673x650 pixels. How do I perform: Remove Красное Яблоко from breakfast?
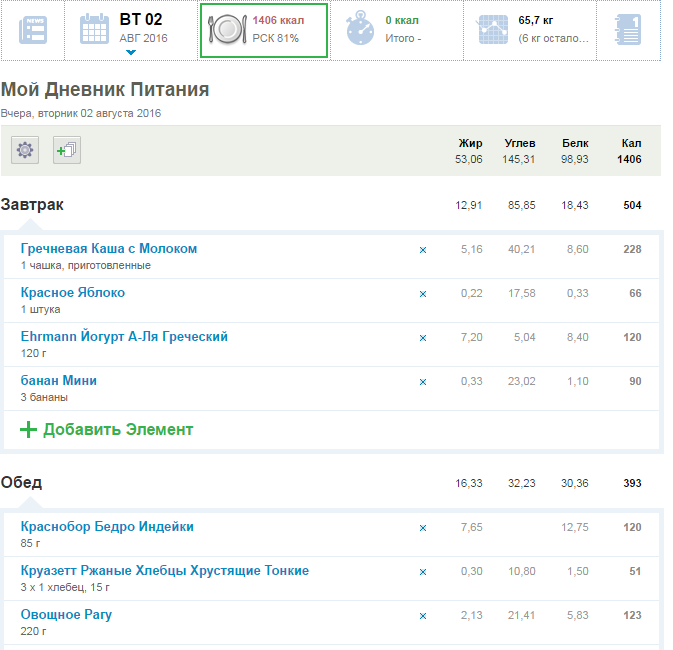click(x=422, y=294)
